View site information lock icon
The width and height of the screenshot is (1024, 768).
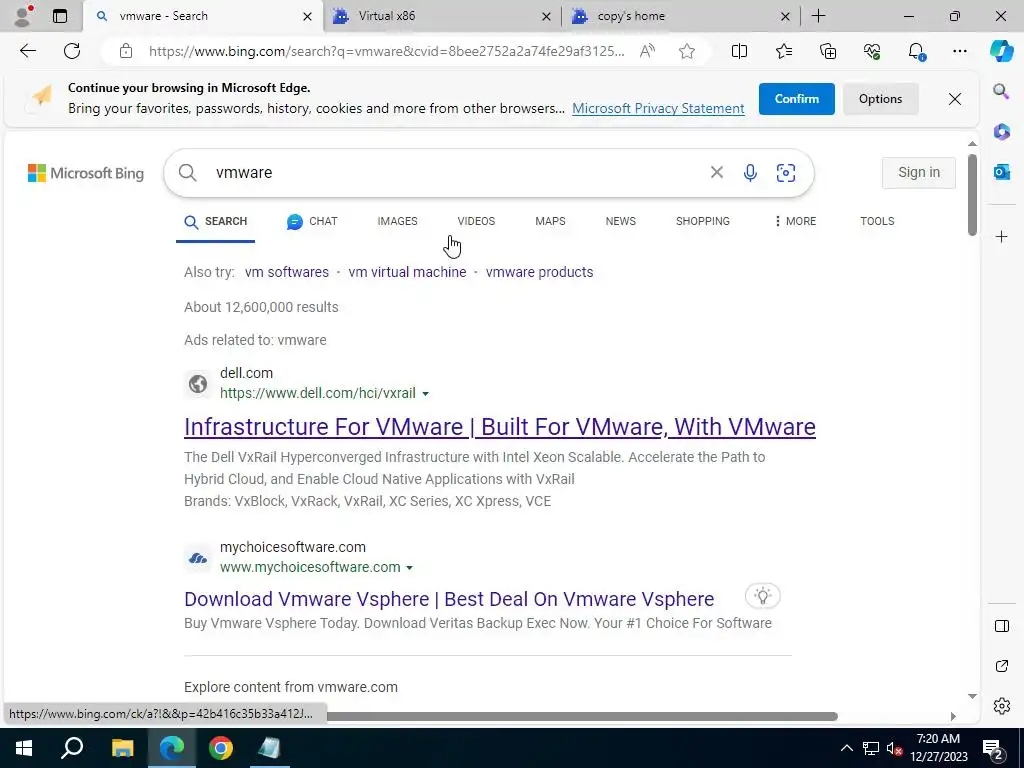(x=125, y=51)
